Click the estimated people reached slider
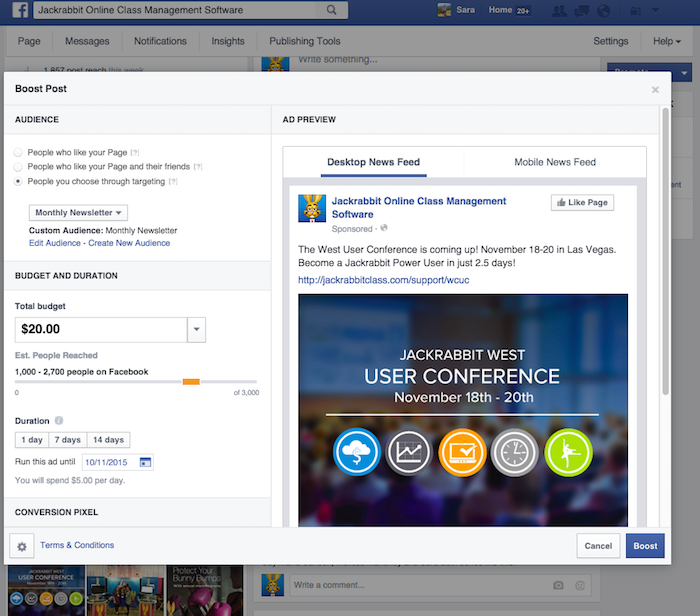The height and width of the screenshot is (616, 700). click(x=191, y=381)
